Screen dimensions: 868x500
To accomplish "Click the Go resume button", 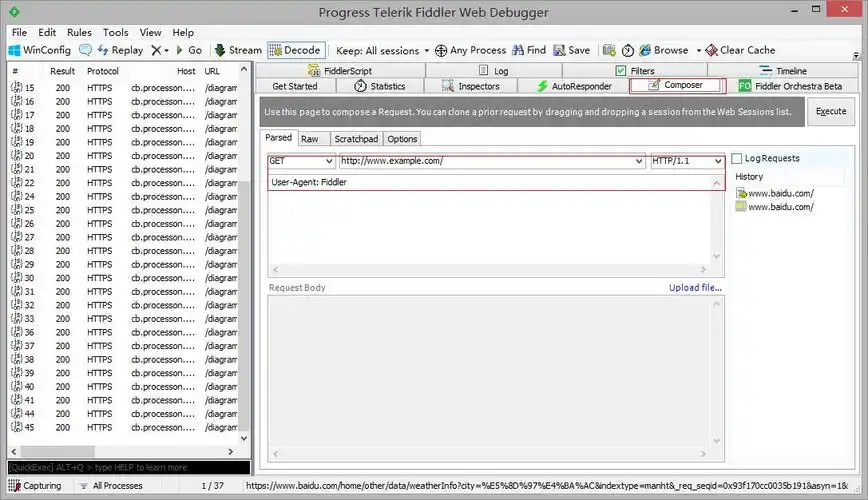I will click(x=189, y=50).
